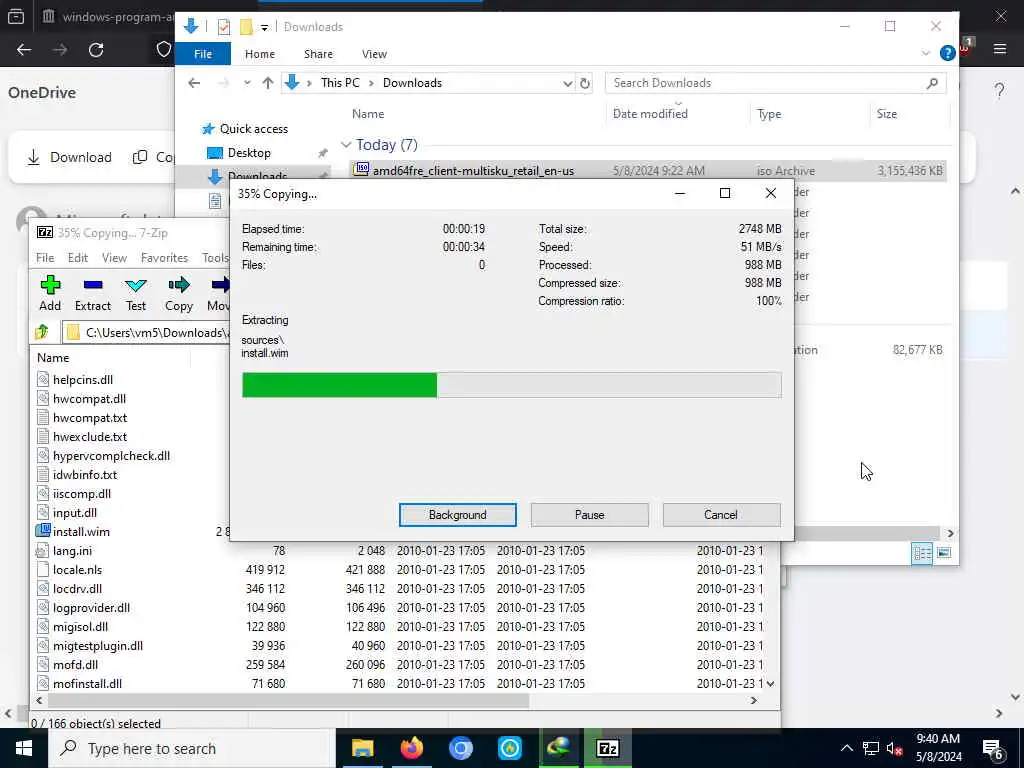The height and width of the screenshot is (768, 1024).
Task: Refresh the Downloads folder view
Action: pyautogui.click(x=585, y=83)
